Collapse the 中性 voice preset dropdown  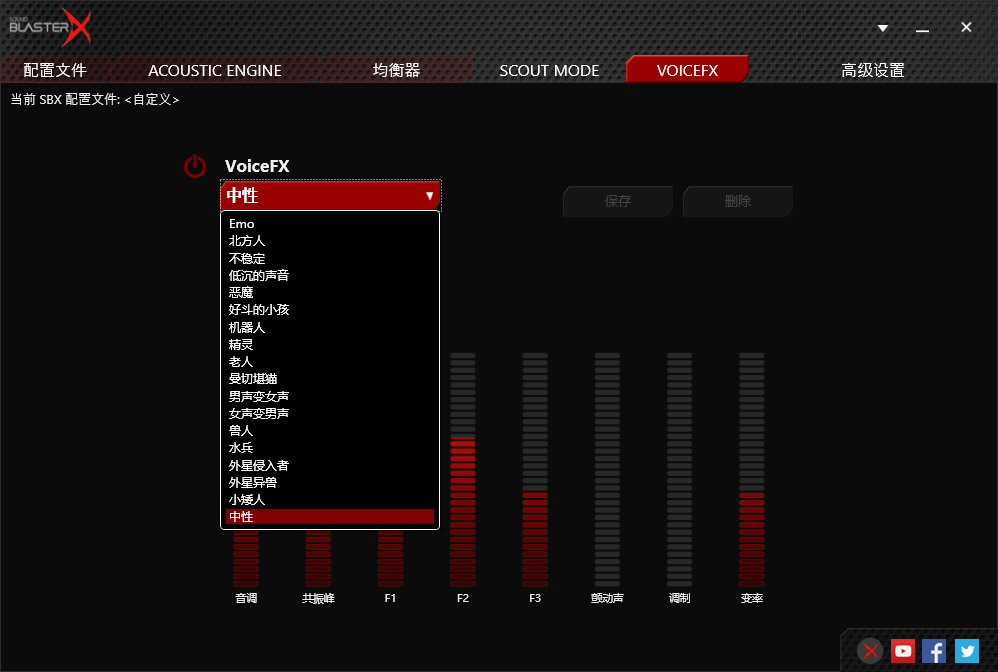tap(330, 196)
